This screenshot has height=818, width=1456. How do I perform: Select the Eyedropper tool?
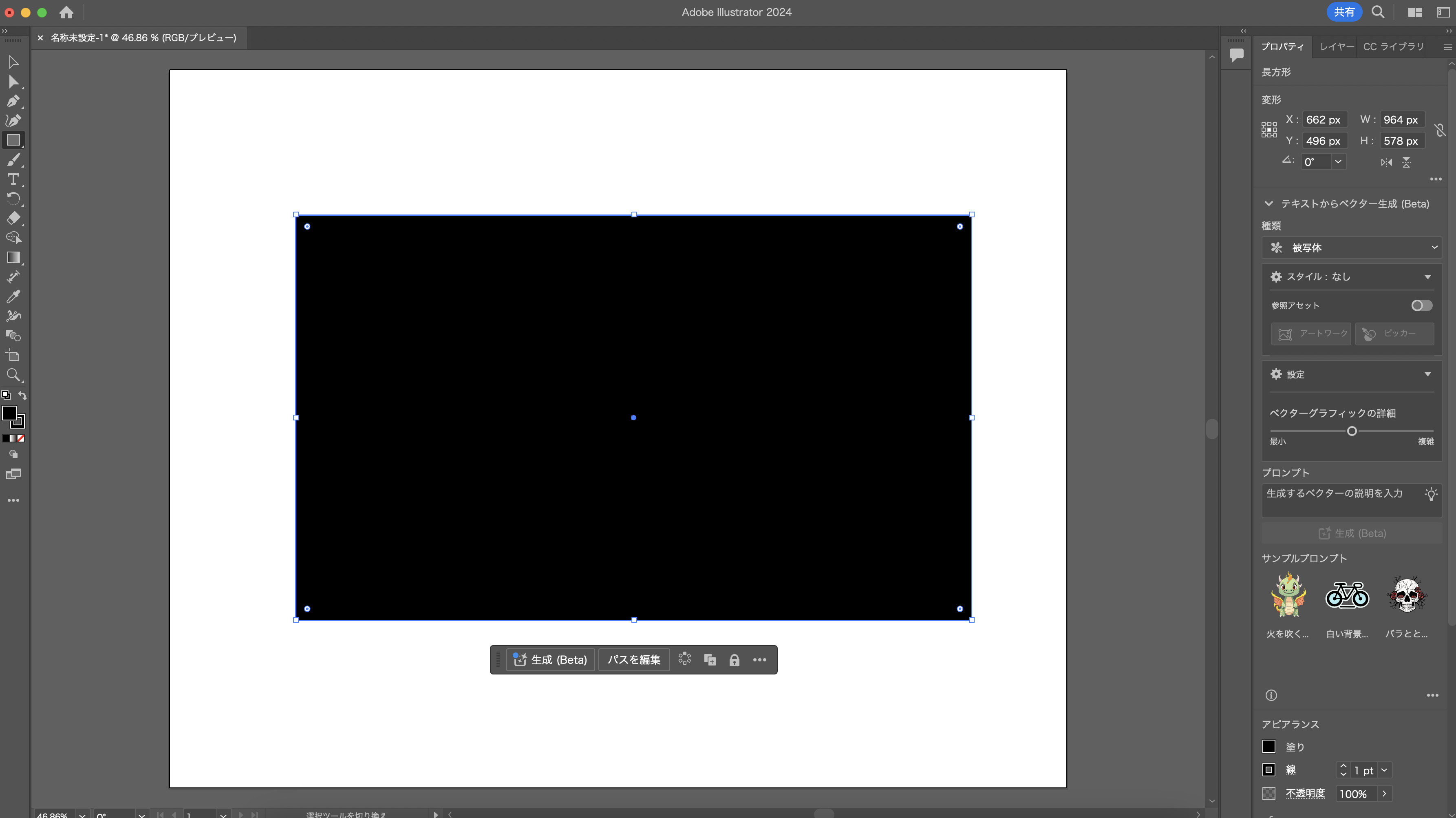[13, 296]
